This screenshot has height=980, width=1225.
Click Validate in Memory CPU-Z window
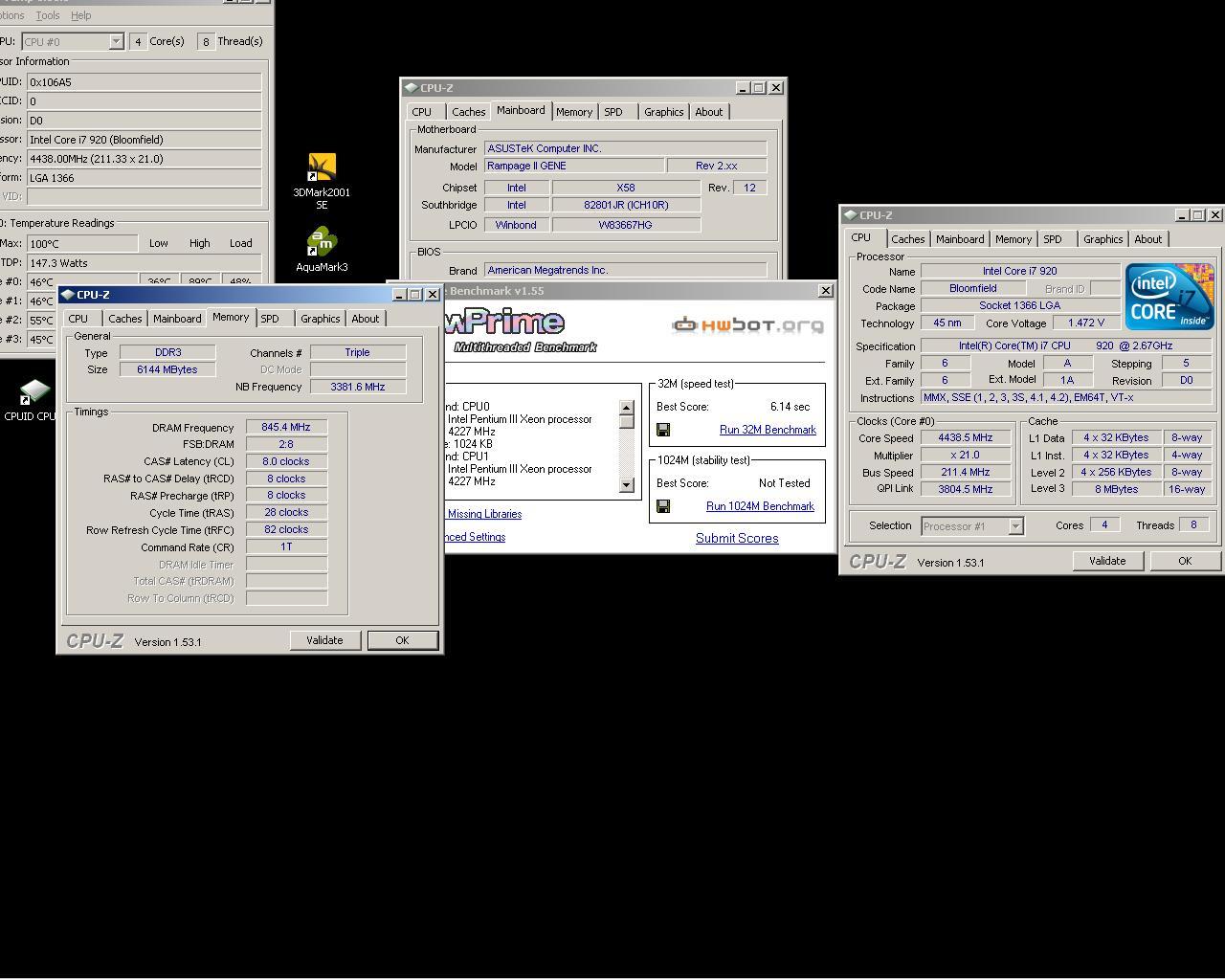pyautogui.click(x=324, y=640)
